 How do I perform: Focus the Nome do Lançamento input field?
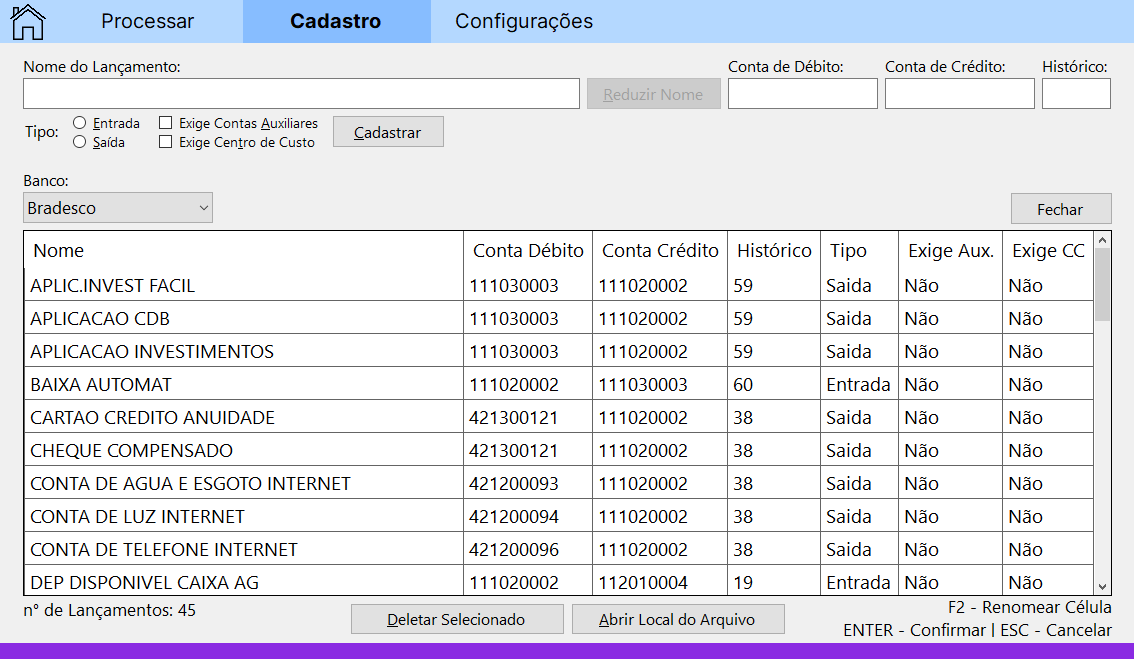[301, 94]
